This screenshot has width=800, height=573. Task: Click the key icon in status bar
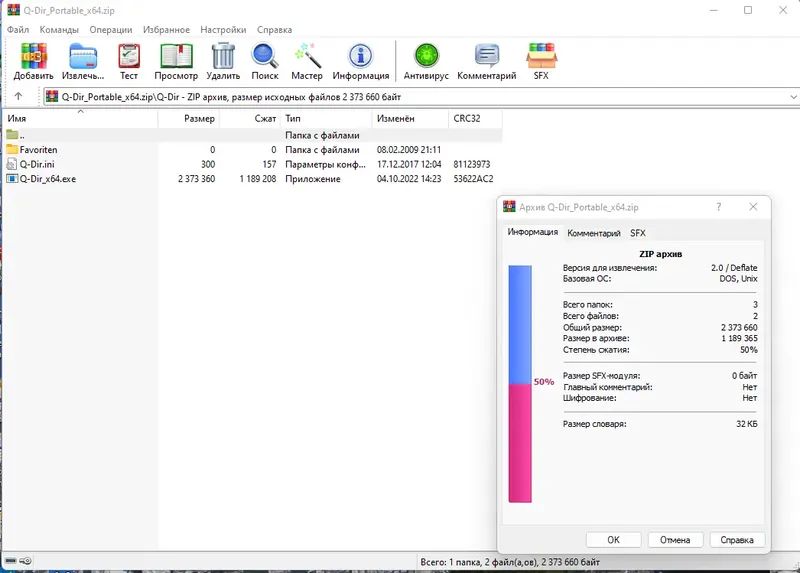point(26,560)
